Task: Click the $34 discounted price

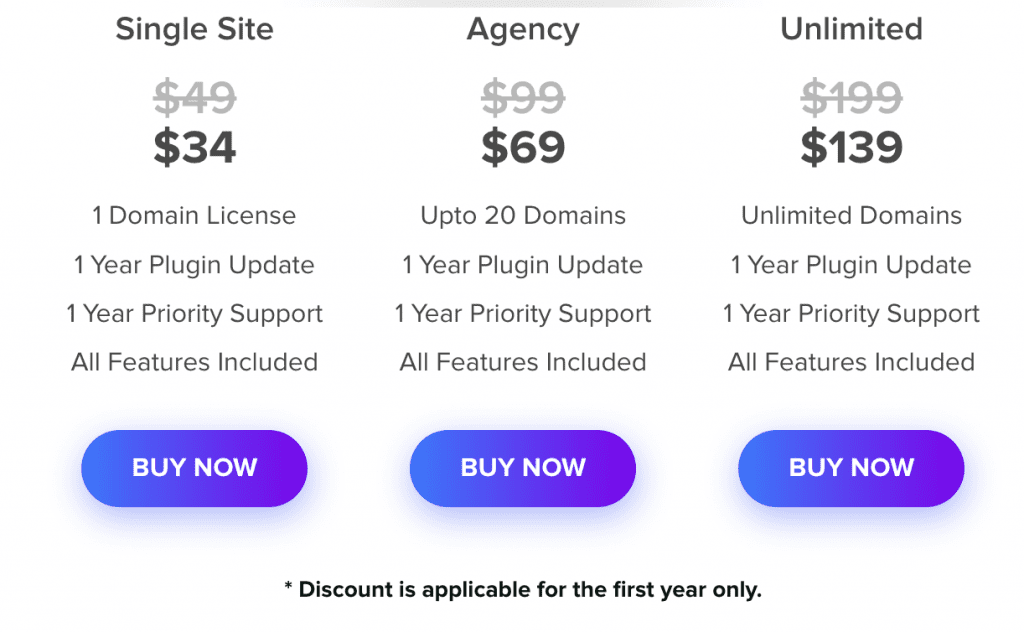Action: 195,148
